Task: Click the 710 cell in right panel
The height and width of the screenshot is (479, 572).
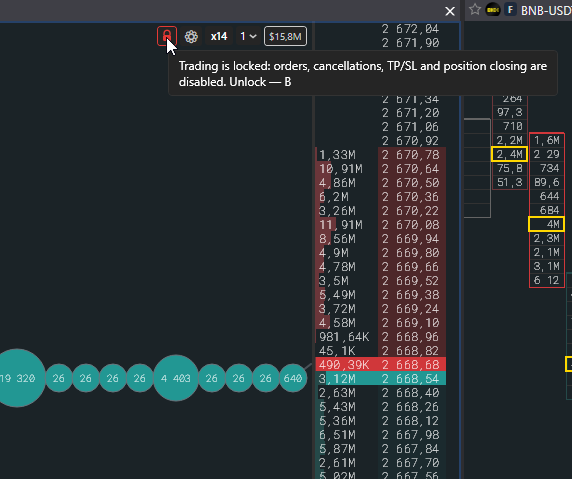Action: 510,126
